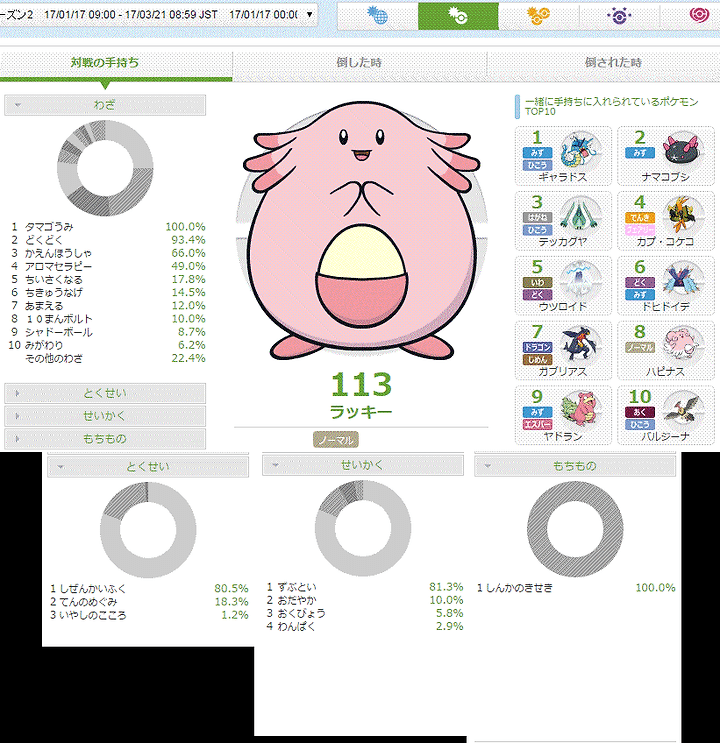The width and height of the screenshot is (720, 743).
Task: Click ability いやしのこころ row
Action: pos(149,615)
